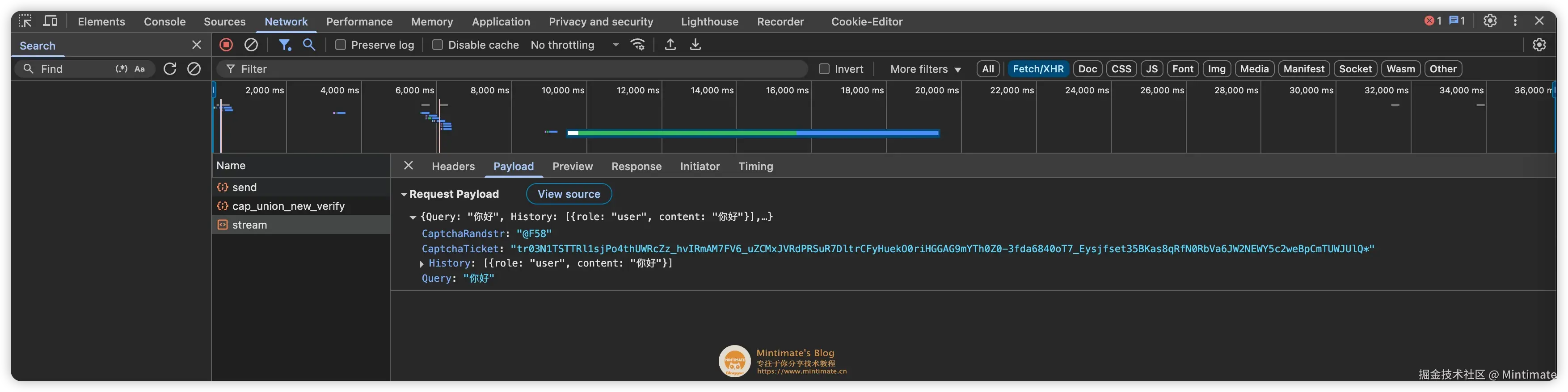Clear search results icon
Viewport: 1568px width, 392px height.
[x=194, y=69]
